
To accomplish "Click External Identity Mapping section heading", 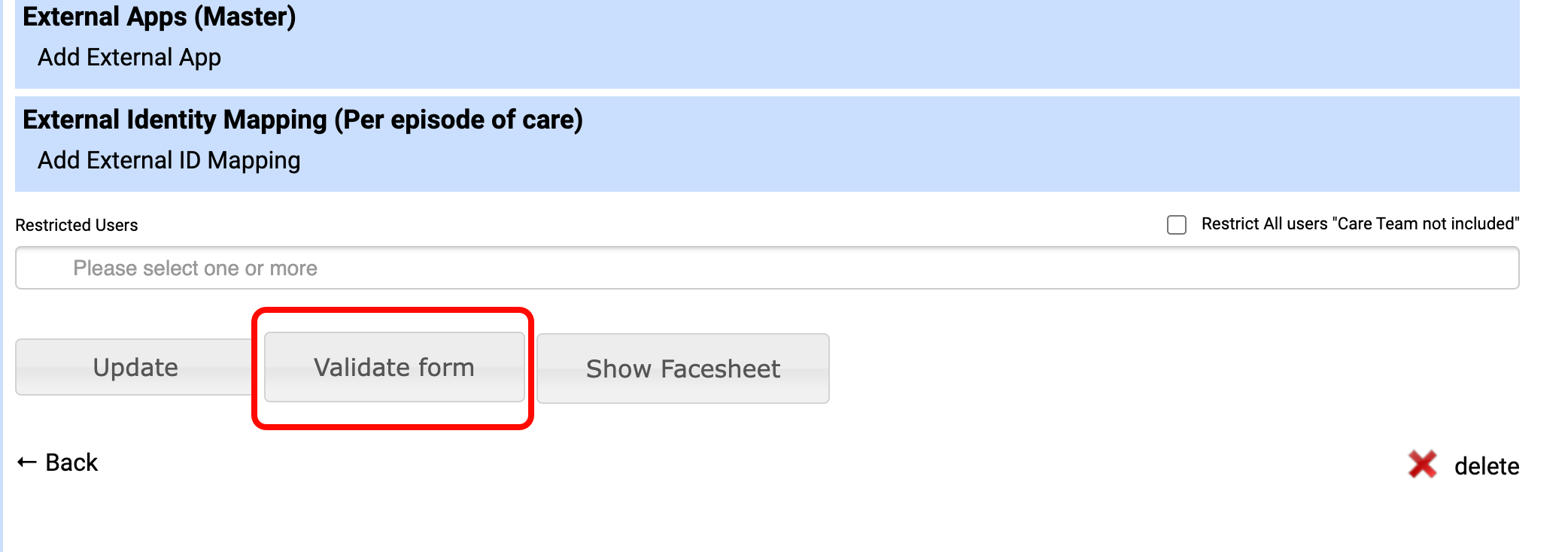I will point(302,120).
